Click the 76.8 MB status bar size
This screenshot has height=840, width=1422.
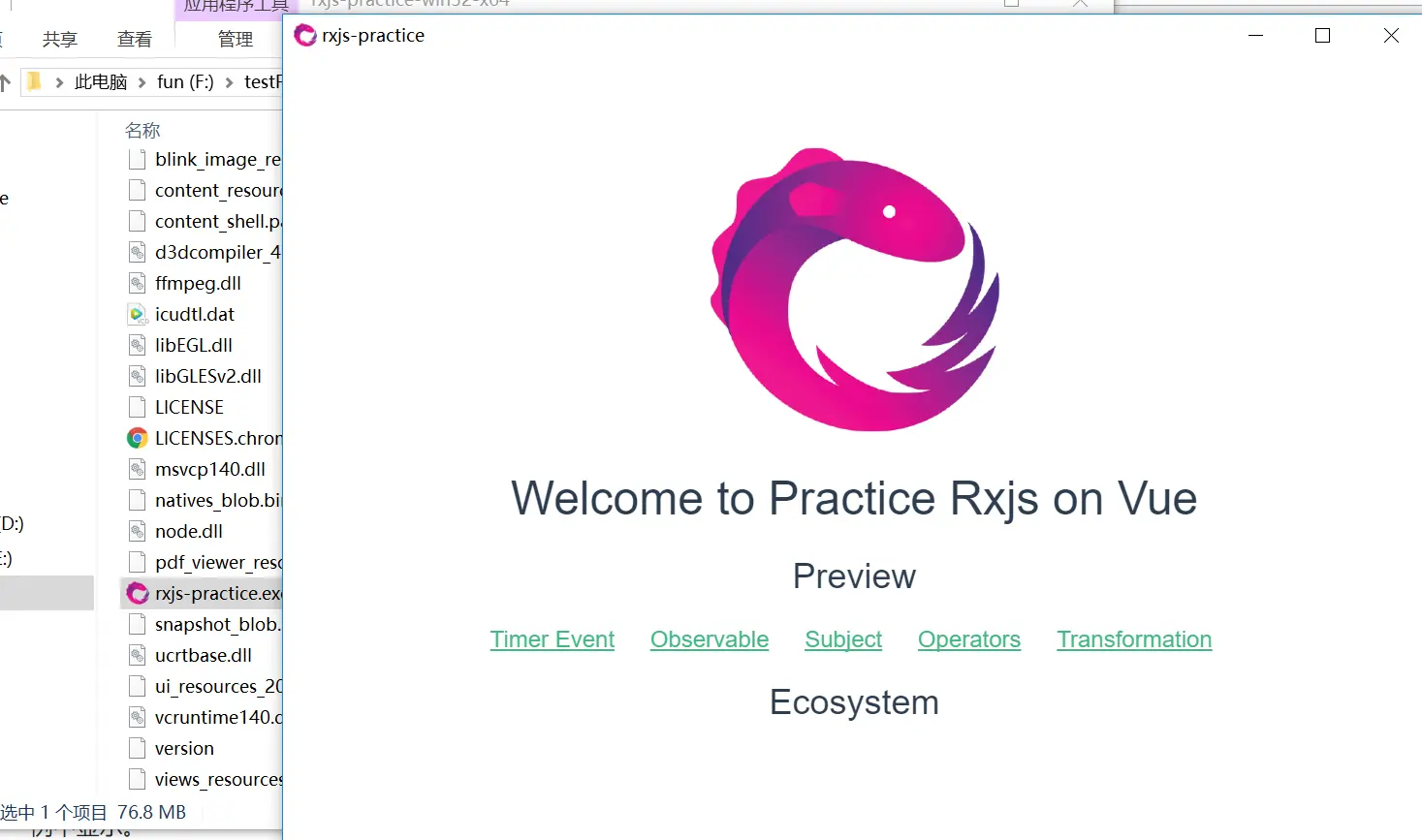(x=151, y=812)
